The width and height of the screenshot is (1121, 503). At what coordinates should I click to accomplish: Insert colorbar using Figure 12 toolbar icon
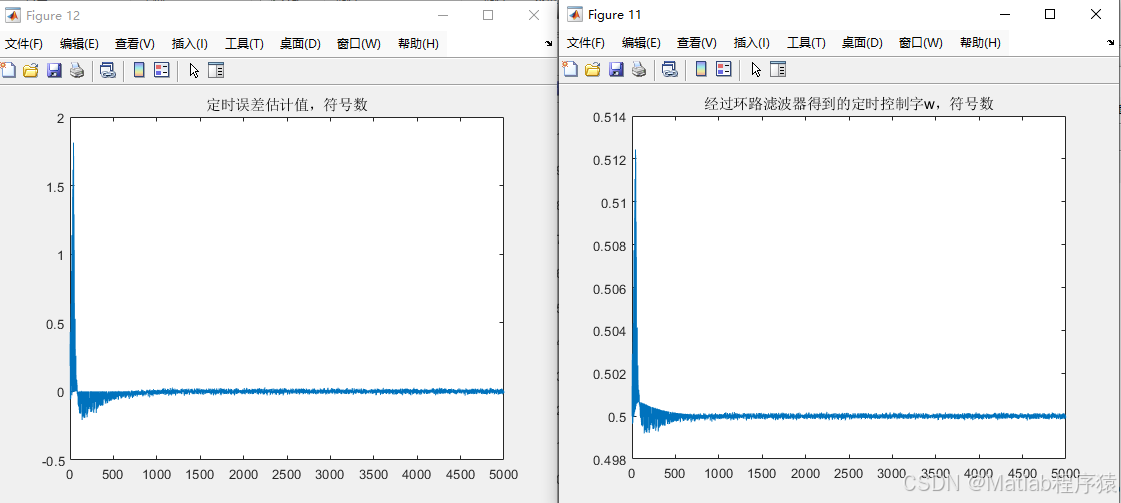[139, 70]
